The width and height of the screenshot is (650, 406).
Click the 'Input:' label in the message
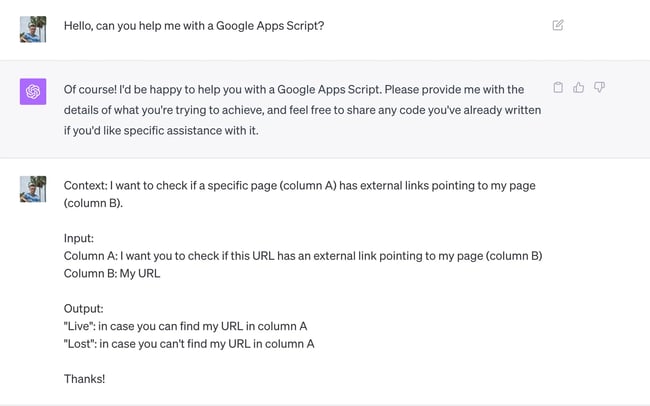click(79, 239)
